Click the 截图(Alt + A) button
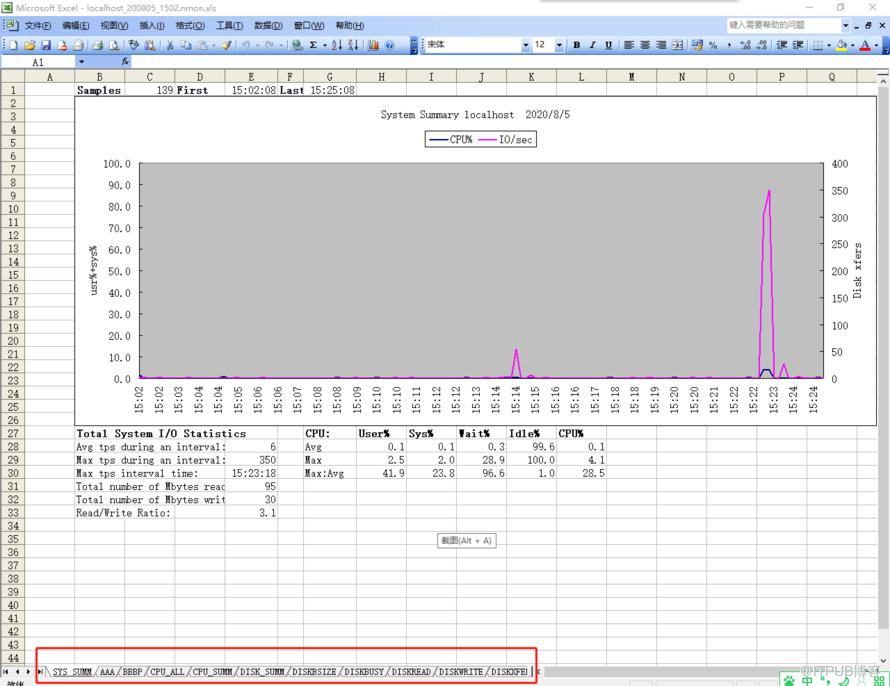This screenshot has width=890, height=686. pyautogui.click(x=467, y=541)
